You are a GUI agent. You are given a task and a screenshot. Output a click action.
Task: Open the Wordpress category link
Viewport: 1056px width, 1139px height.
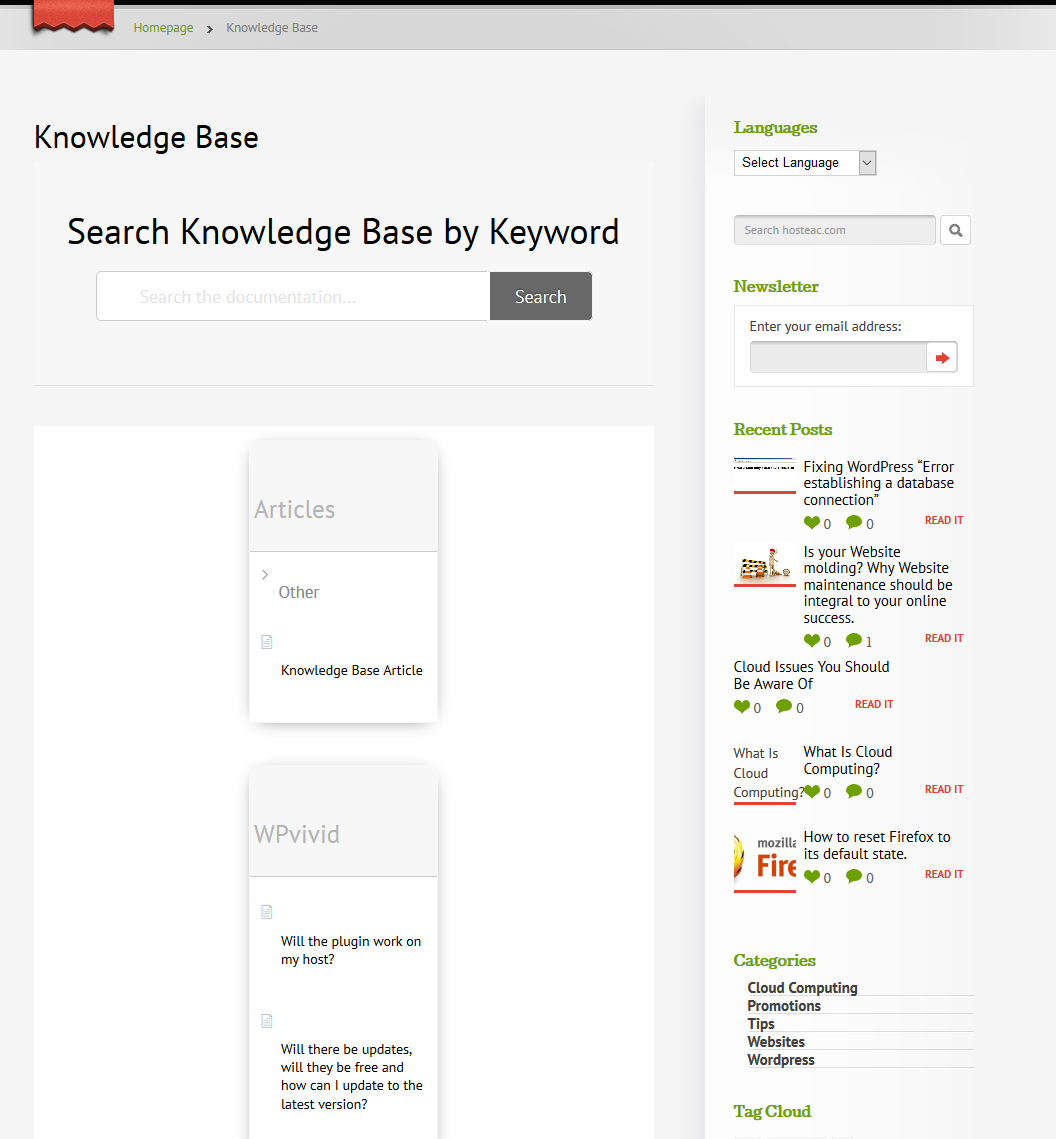click(780, 1060)
